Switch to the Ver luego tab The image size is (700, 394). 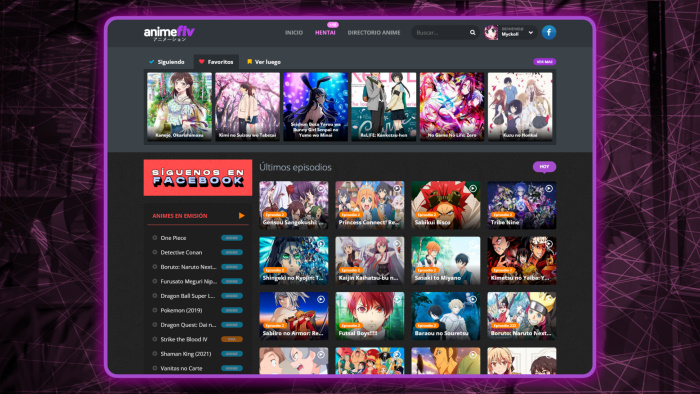(x=264, y=62)
